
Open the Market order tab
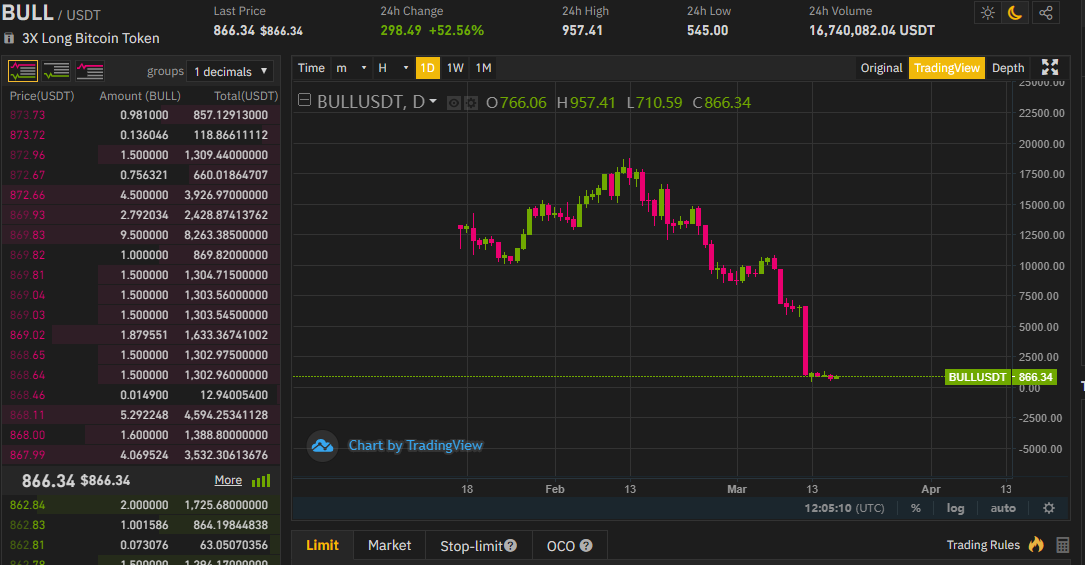(390, 545)
